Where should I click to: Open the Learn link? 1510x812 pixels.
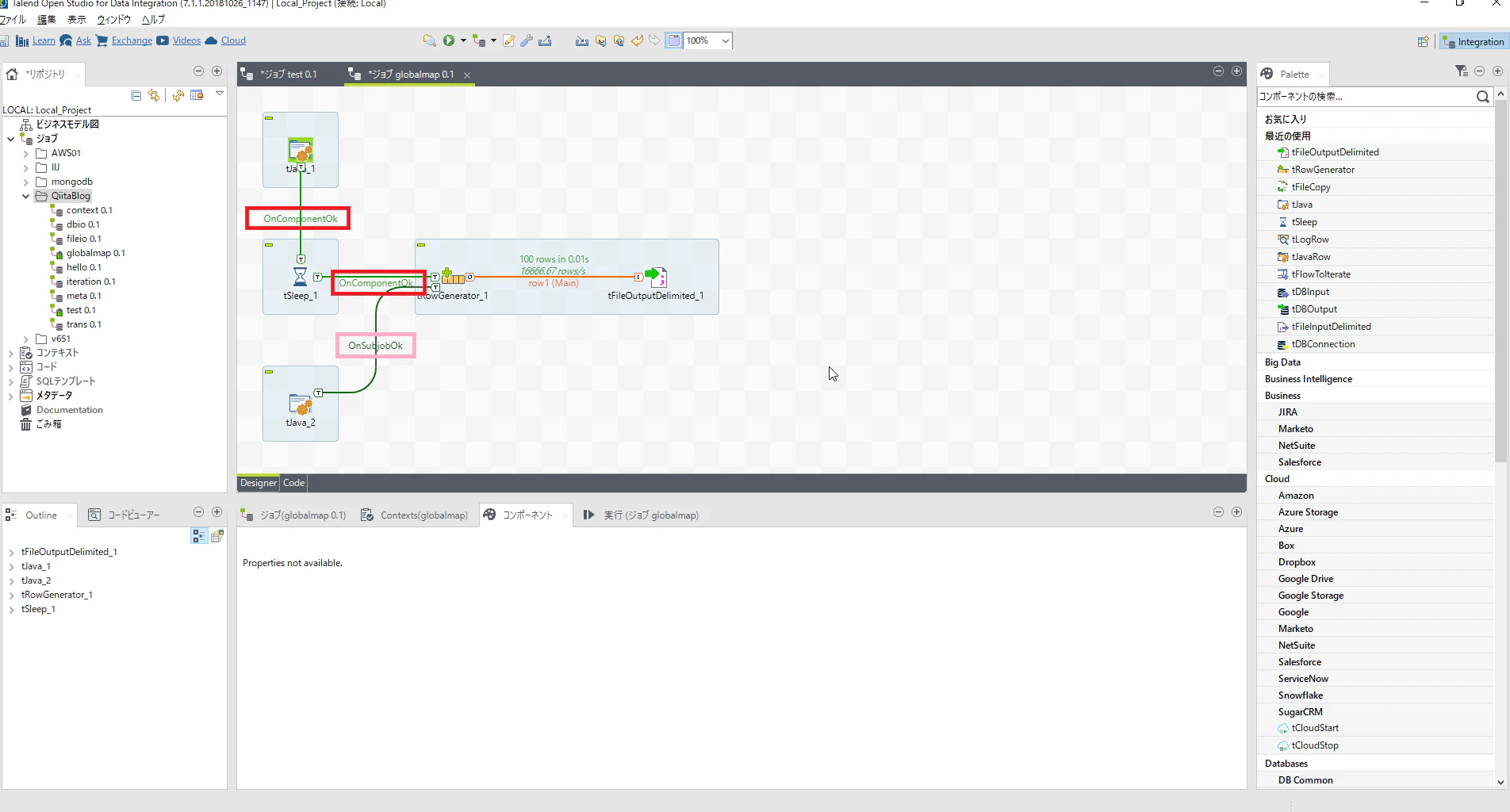[44, 40]
